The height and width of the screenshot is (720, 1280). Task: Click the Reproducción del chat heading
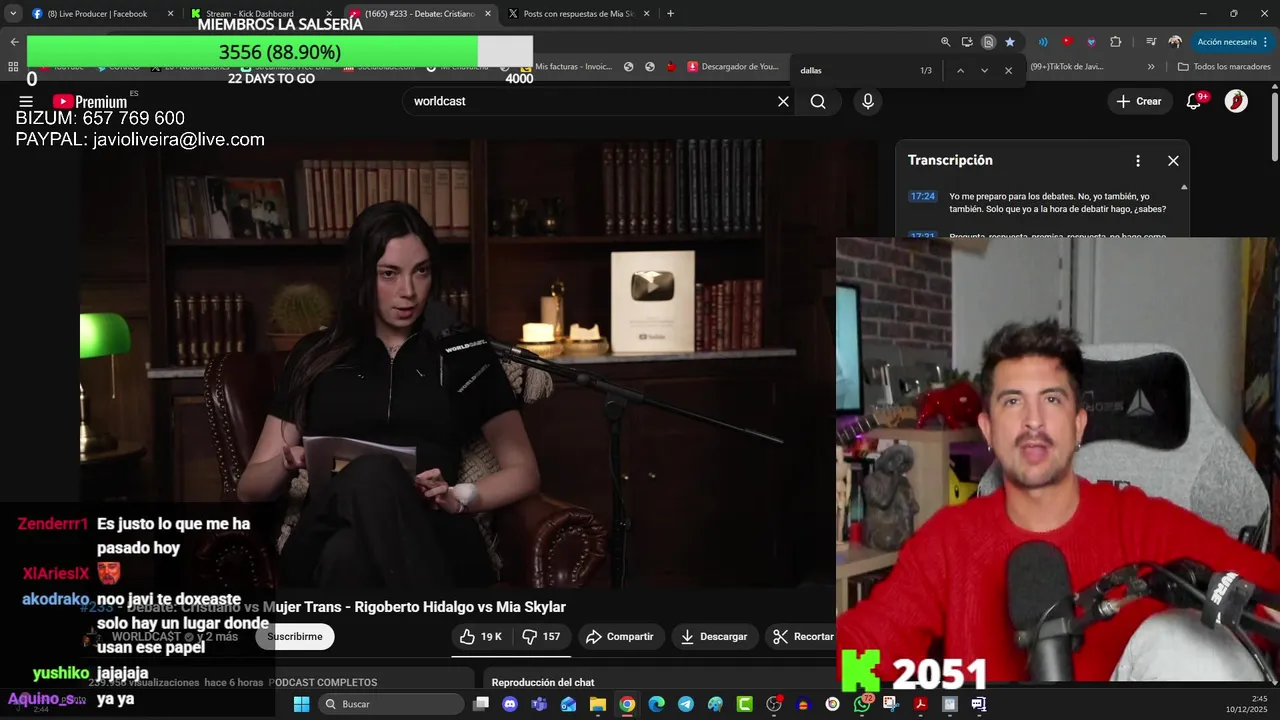(543, 682)
